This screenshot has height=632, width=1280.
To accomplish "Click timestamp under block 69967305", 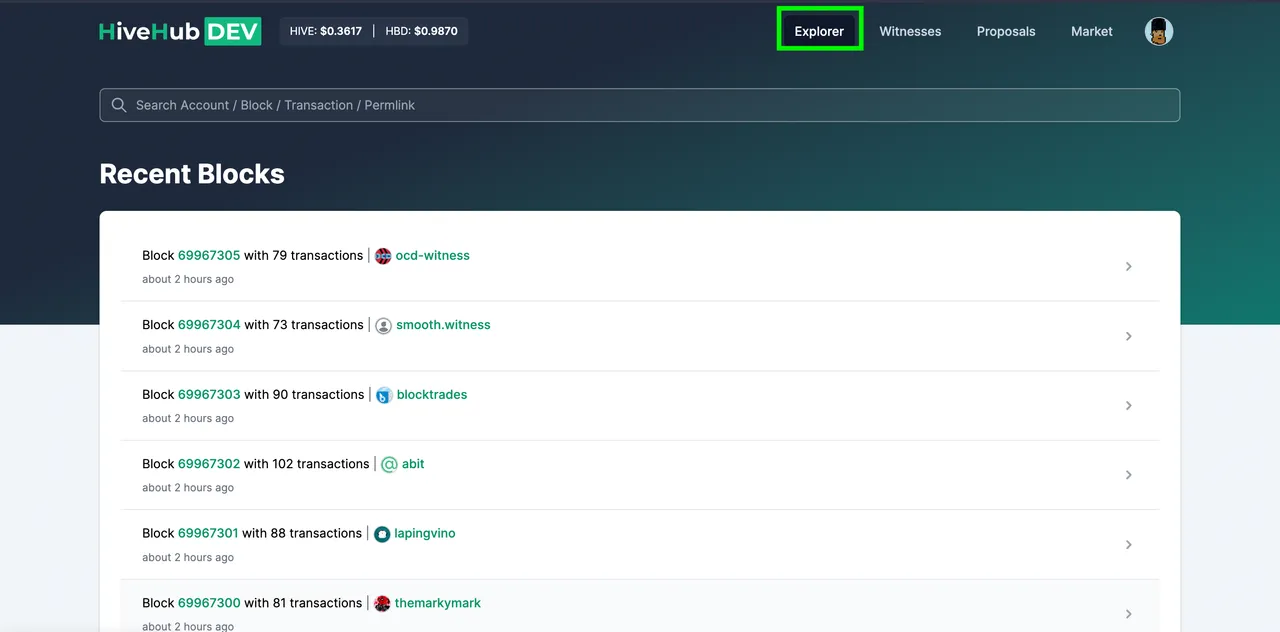I will [188, 280].
